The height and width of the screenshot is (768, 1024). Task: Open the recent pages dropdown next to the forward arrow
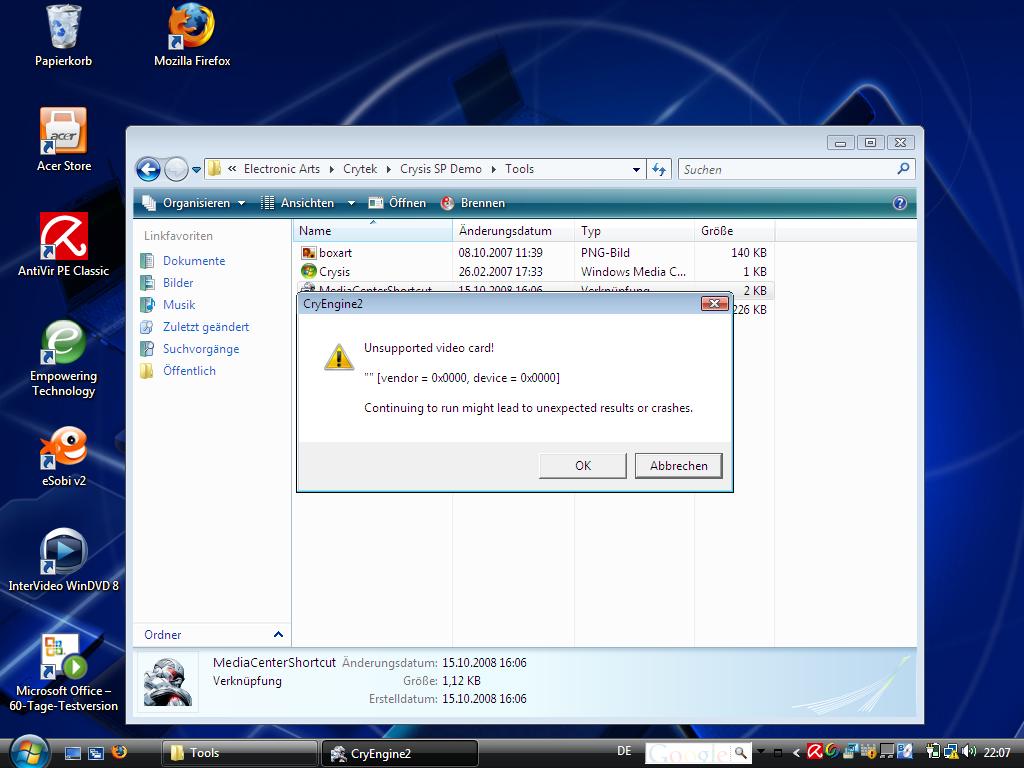(x=196, y=170)
